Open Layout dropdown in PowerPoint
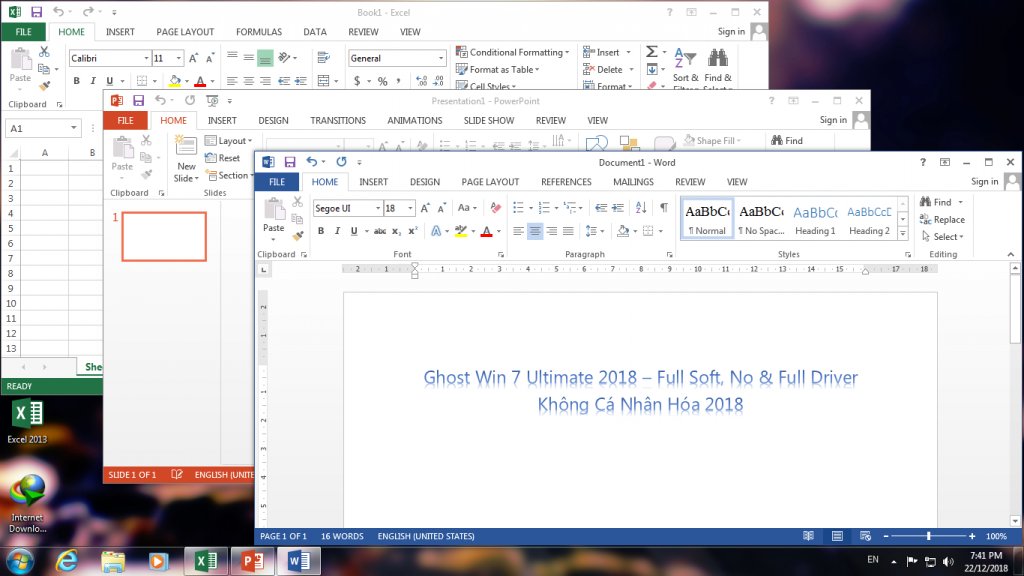1024x576 pixels. click(x=229, y=140)
